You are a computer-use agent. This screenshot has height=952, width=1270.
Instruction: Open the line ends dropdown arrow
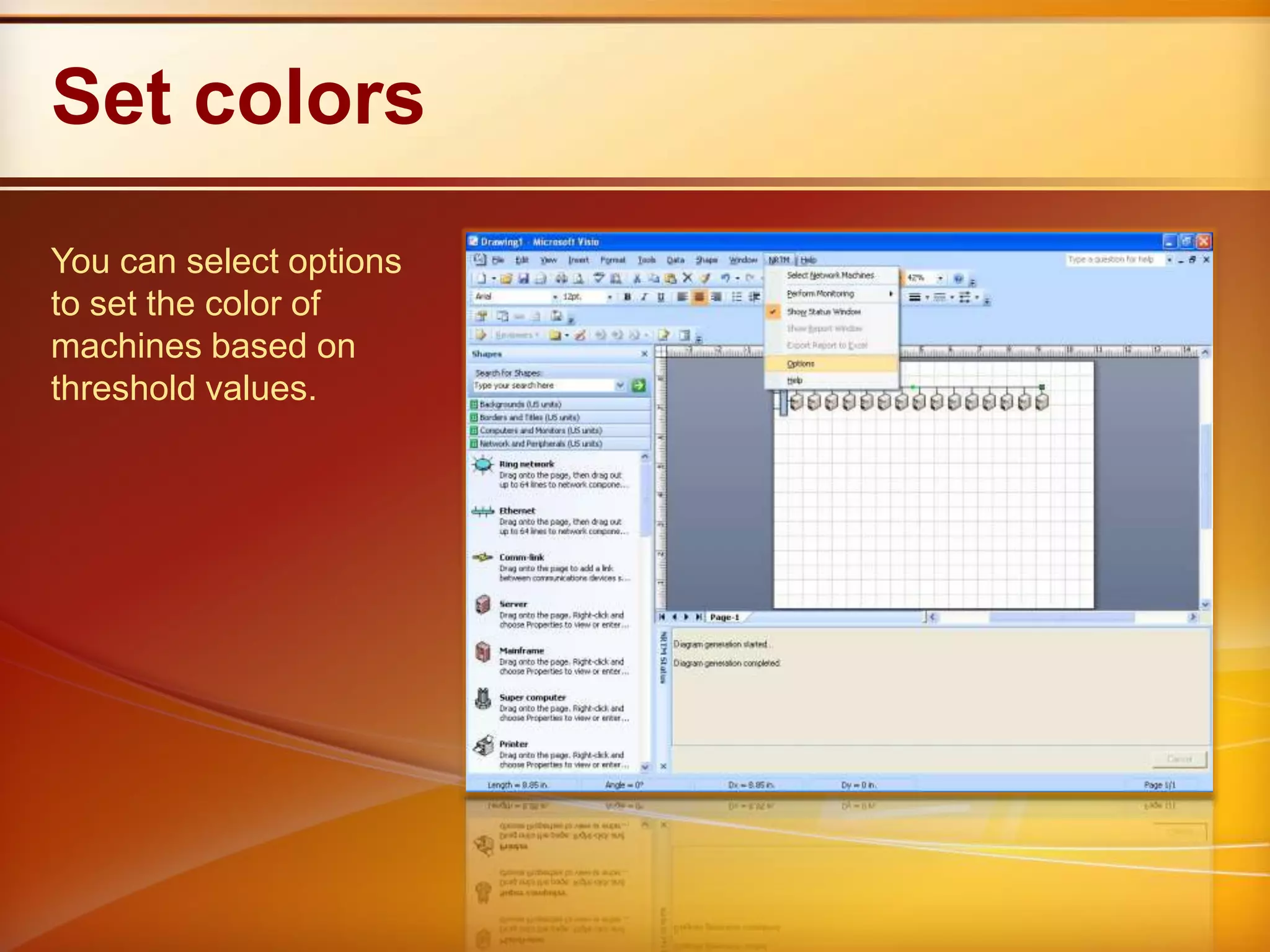[977, 297]
